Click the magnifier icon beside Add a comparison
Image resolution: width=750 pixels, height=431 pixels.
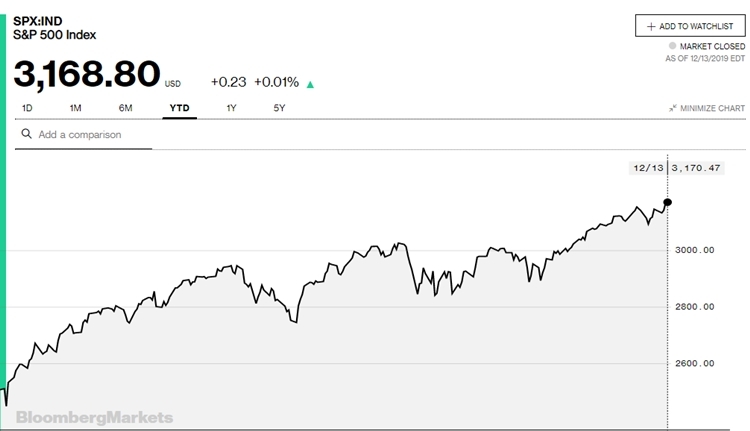(x=26, y=134)
